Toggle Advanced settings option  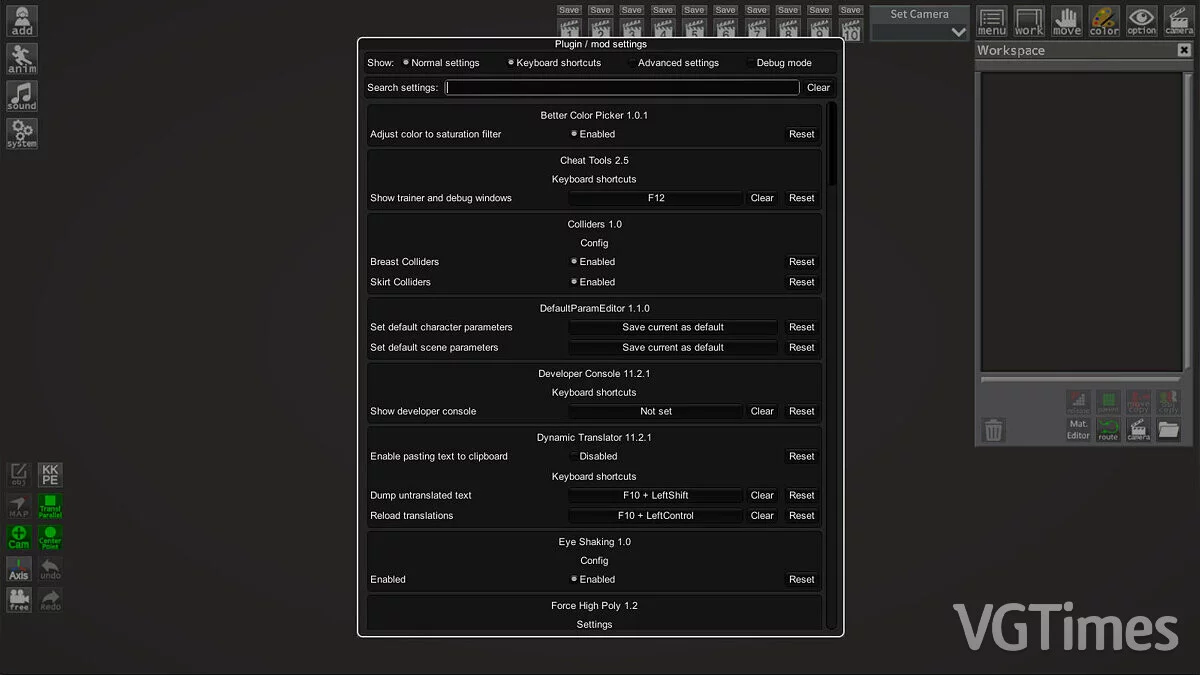[x=673, y=63]
